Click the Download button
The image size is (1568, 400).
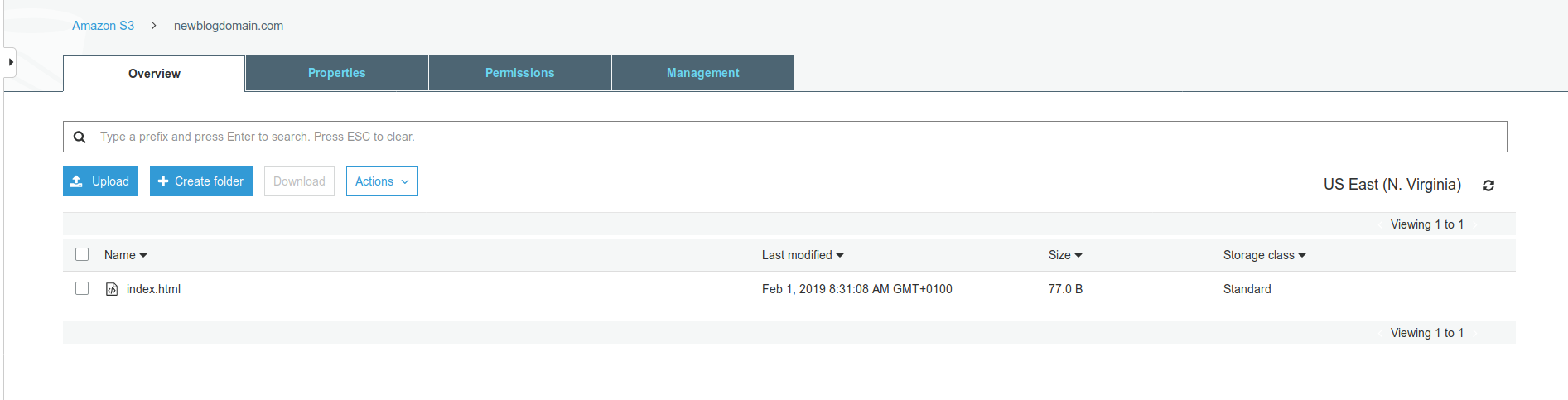click(299, 181)
